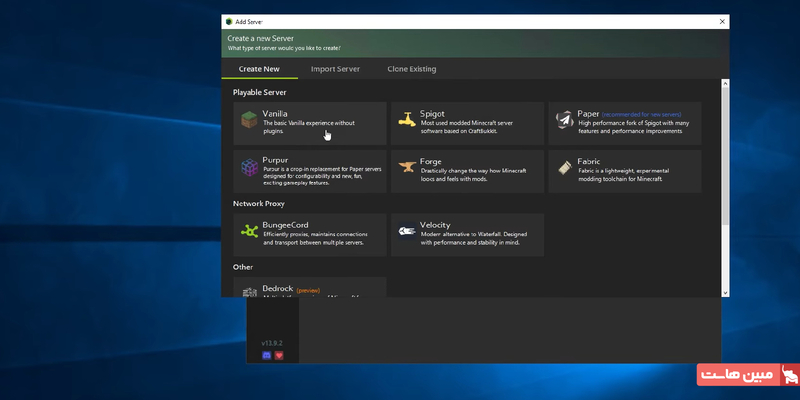Click the 'Network Proxy' heading

coord(259,204)
